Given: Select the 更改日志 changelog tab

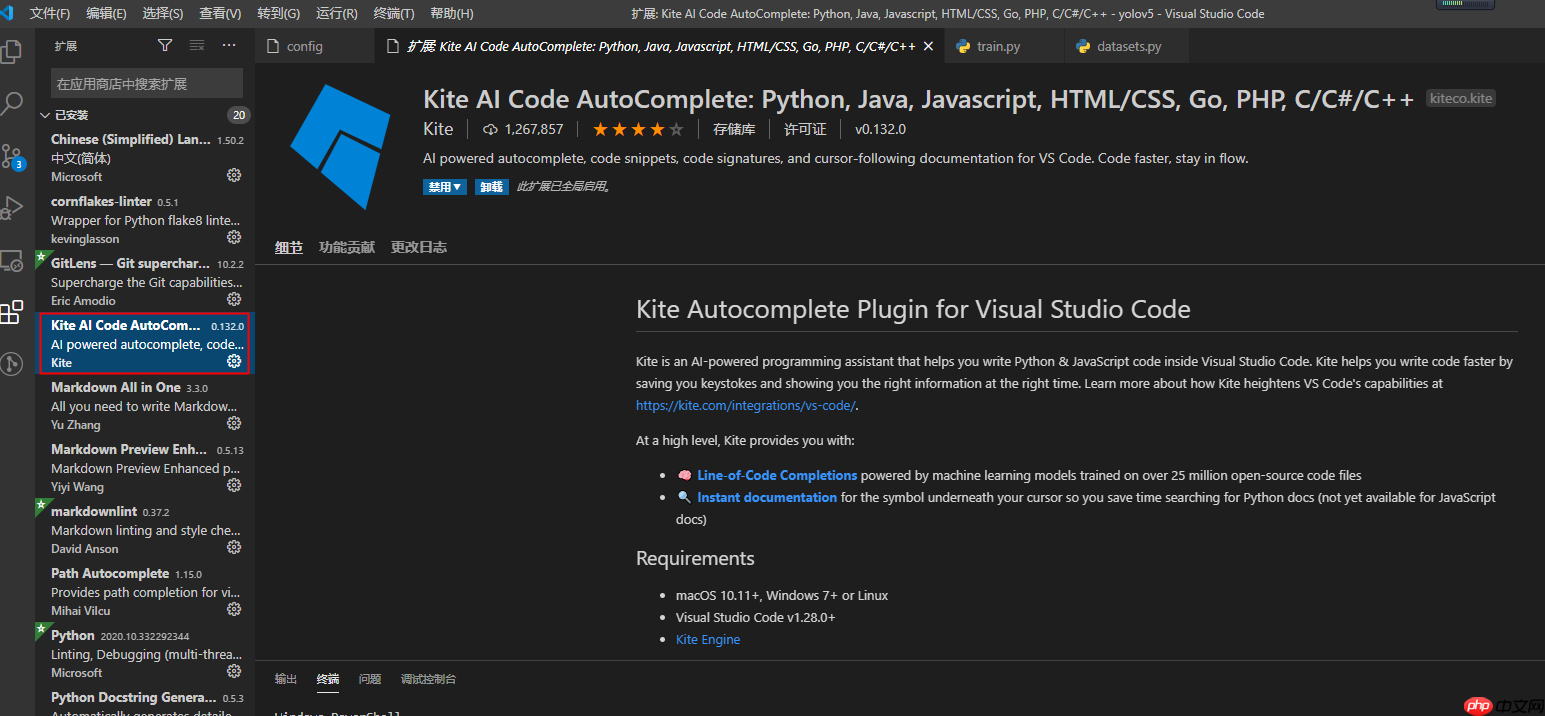Looking at the screenshot, I should coord(419,247).
